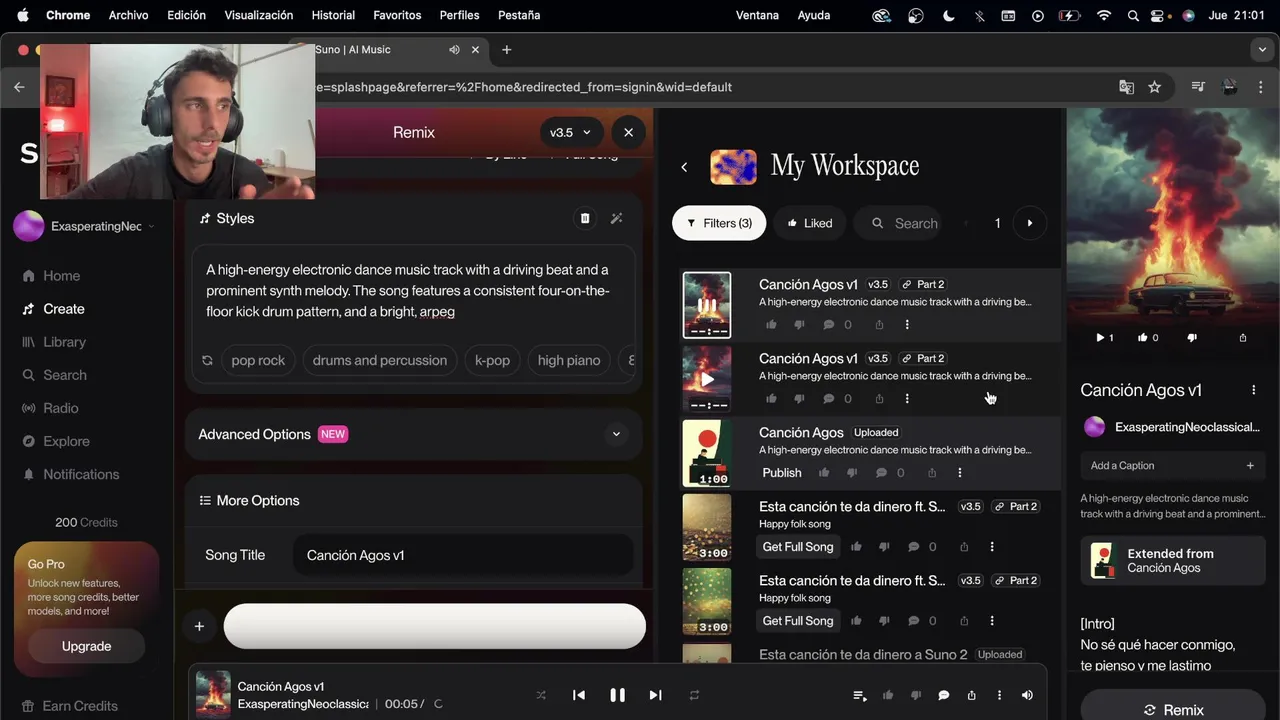Go to the next workspace page
This screenshot has width=1280, height=720.
pos(1030,223)
